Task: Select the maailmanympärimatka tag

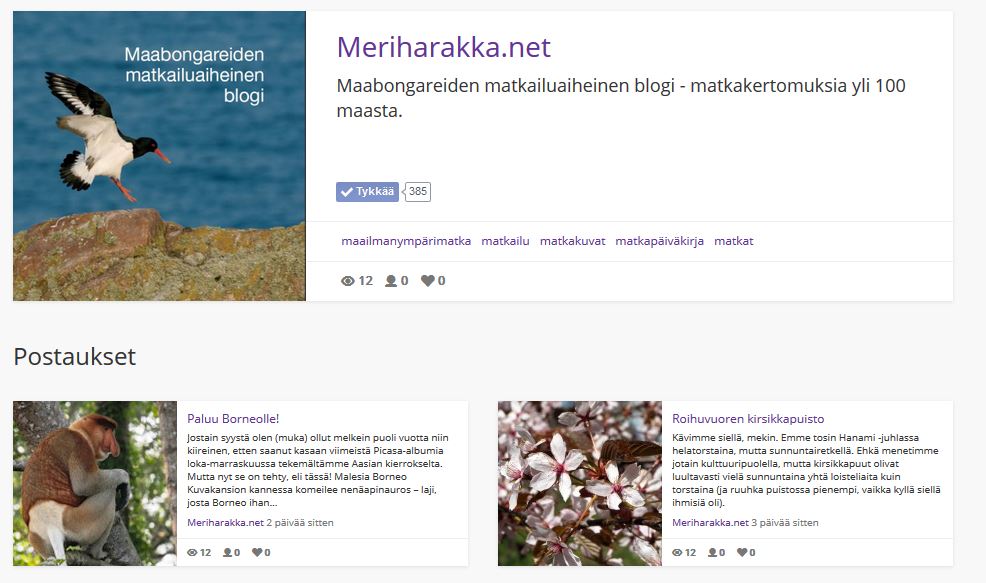Action: coord(407,241)
